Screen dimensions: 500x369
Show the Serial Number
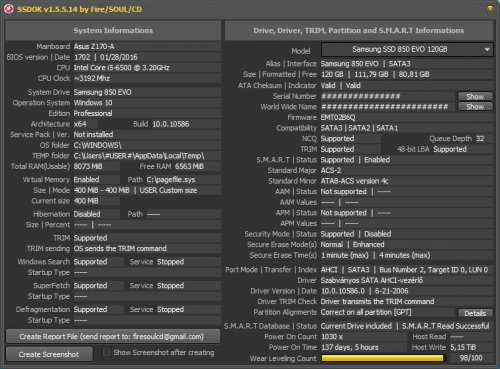(475, 96)
